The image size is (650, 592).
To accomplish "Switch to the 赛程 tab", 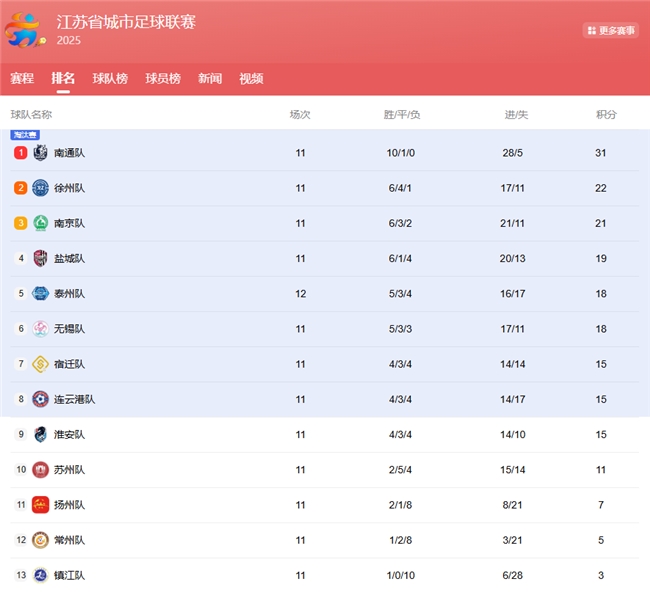I will (x=22, y=79).
